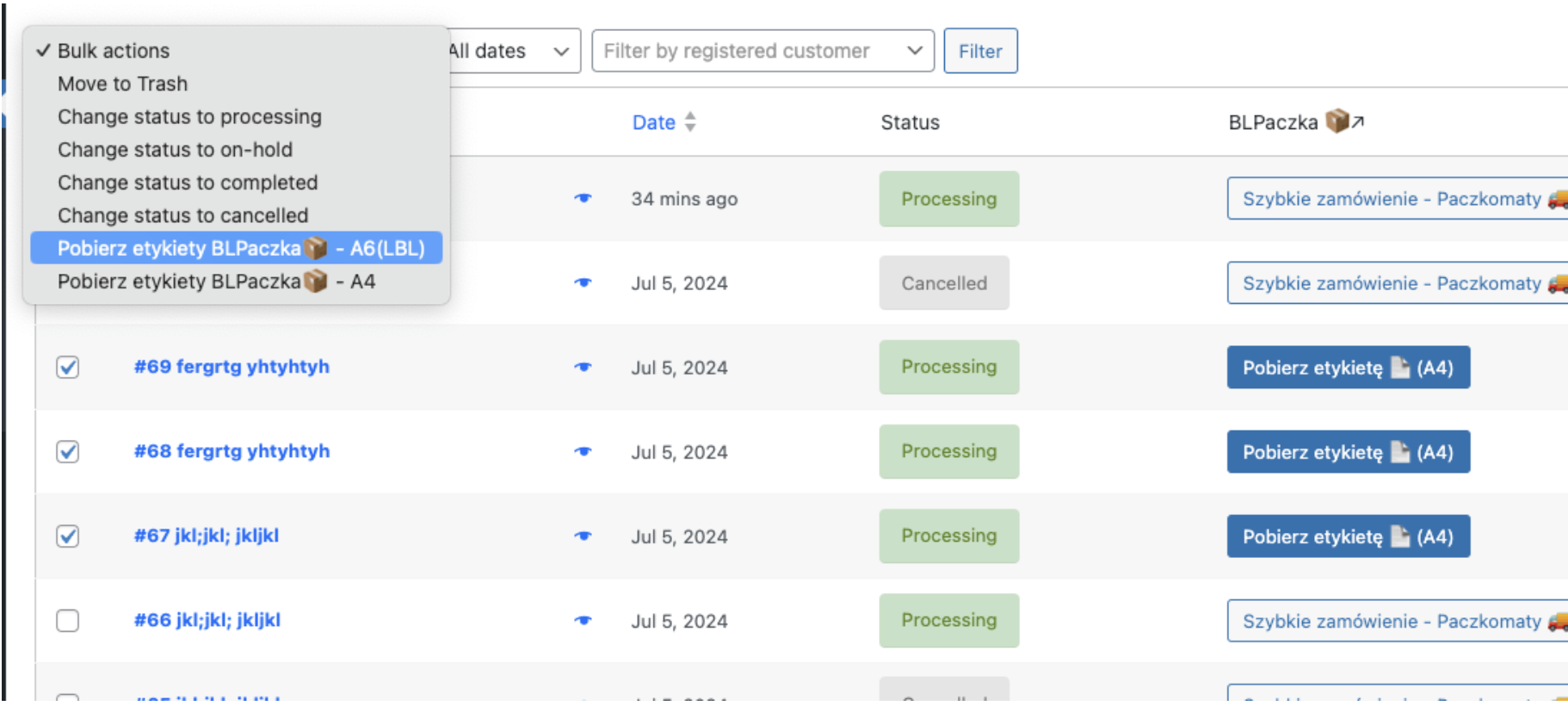Click BLPaczka package icon in column header

1337,121
